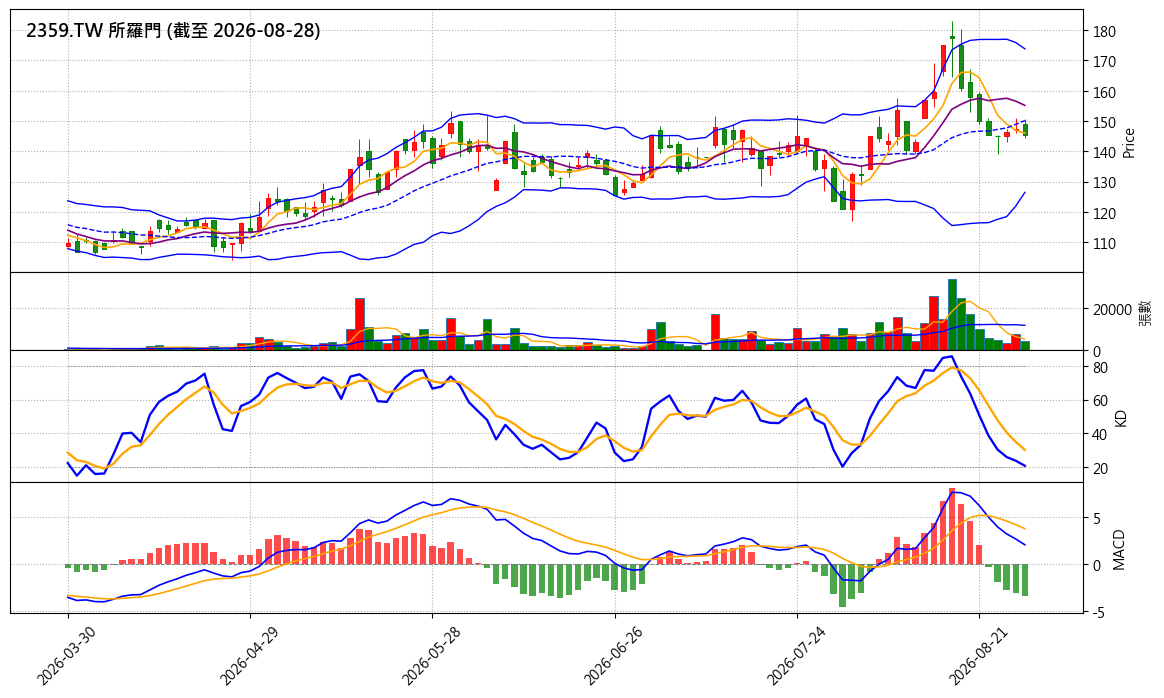Click the -5 tick on MACD axis
Image resolution: width=1164 pixels, height=698 pixels.
coord(1098,613)
